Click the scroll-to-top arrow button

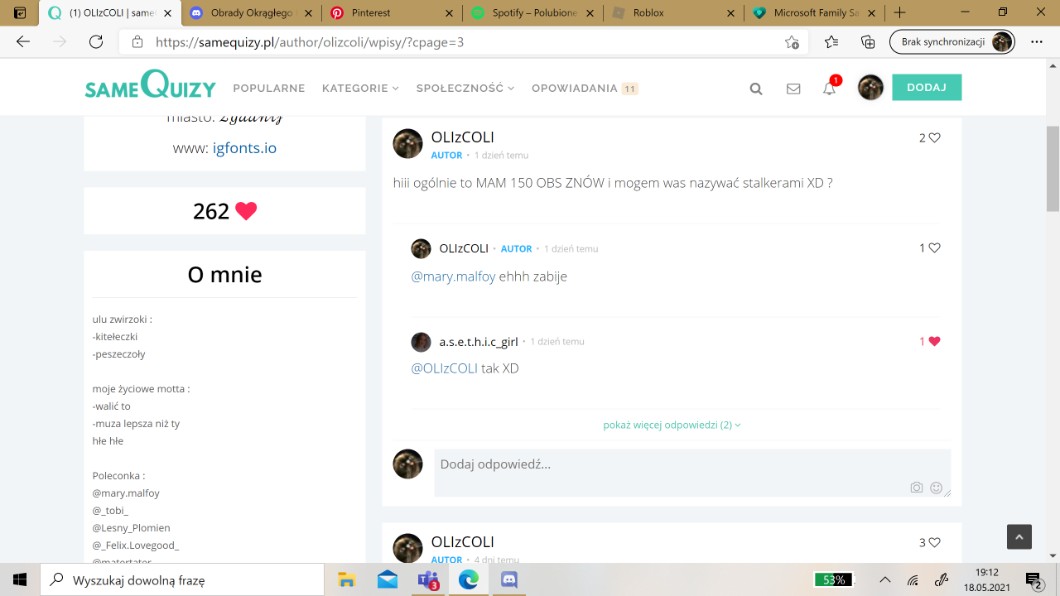pyautogui.click(x=1018, y=537)
